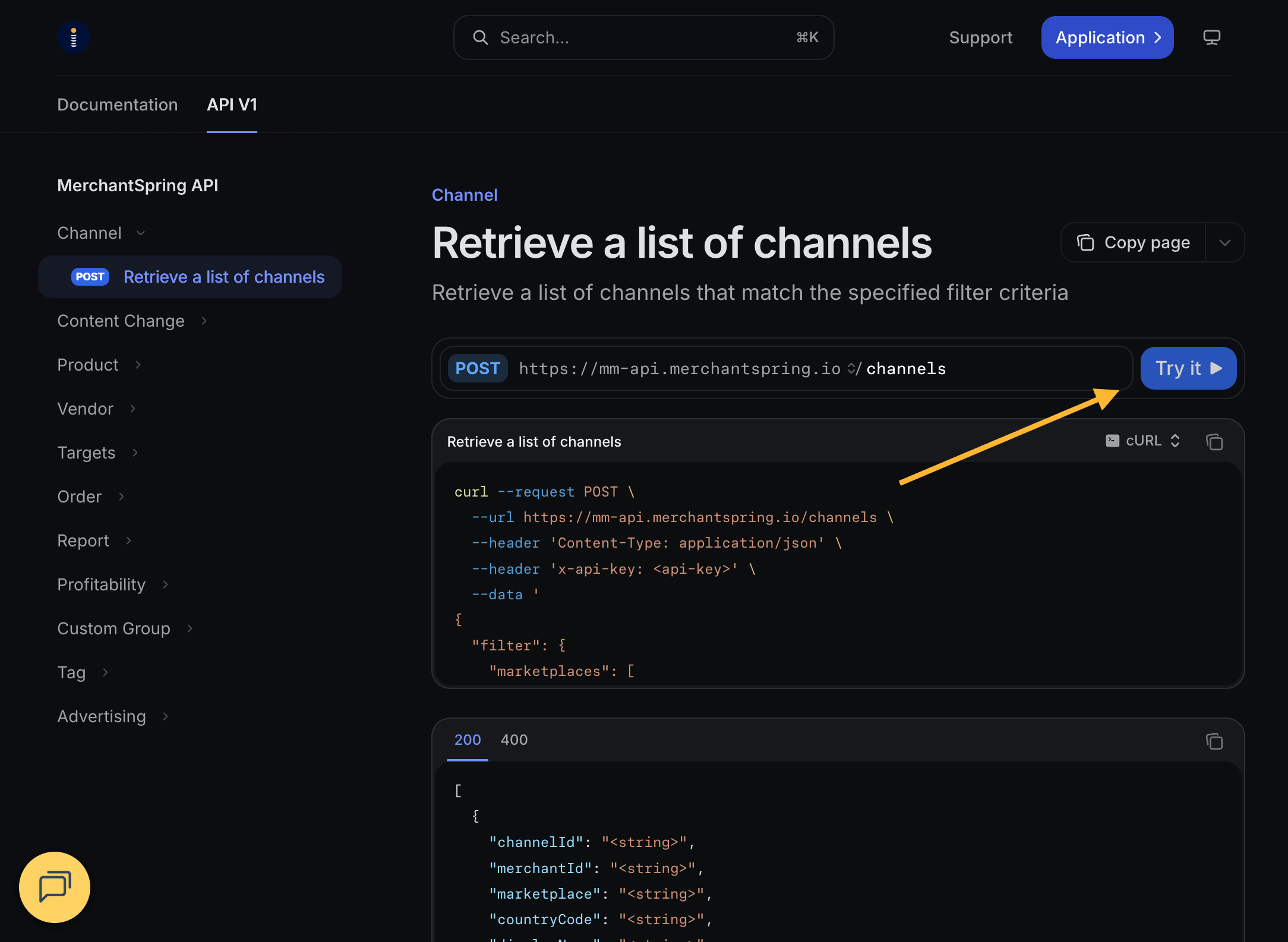Focus the Search input field

click(x=643, y=37)
